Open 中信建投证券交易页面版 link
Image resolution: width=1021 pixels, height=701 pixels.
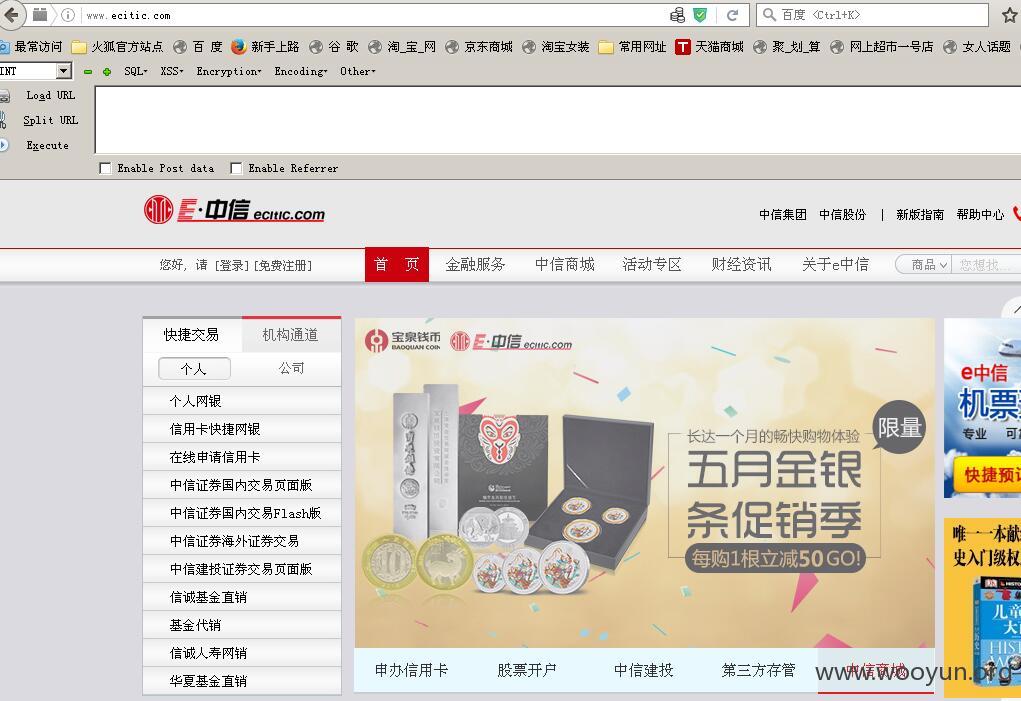(242, 569)
